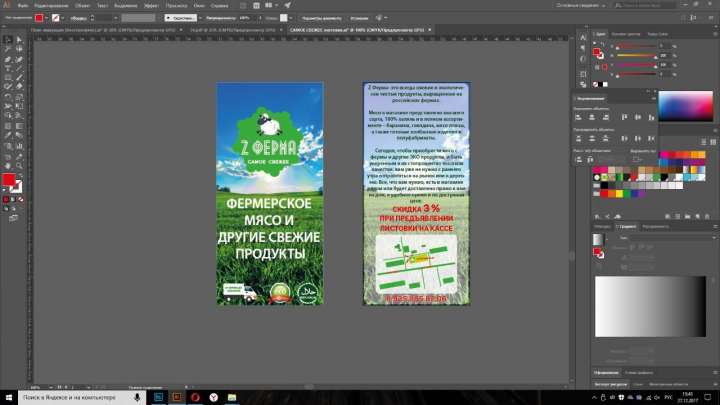The width and height of the screenshot is (720, 405).
Task: Click horizontal distribute center icon in Align panel
Action: click(638, 138)
